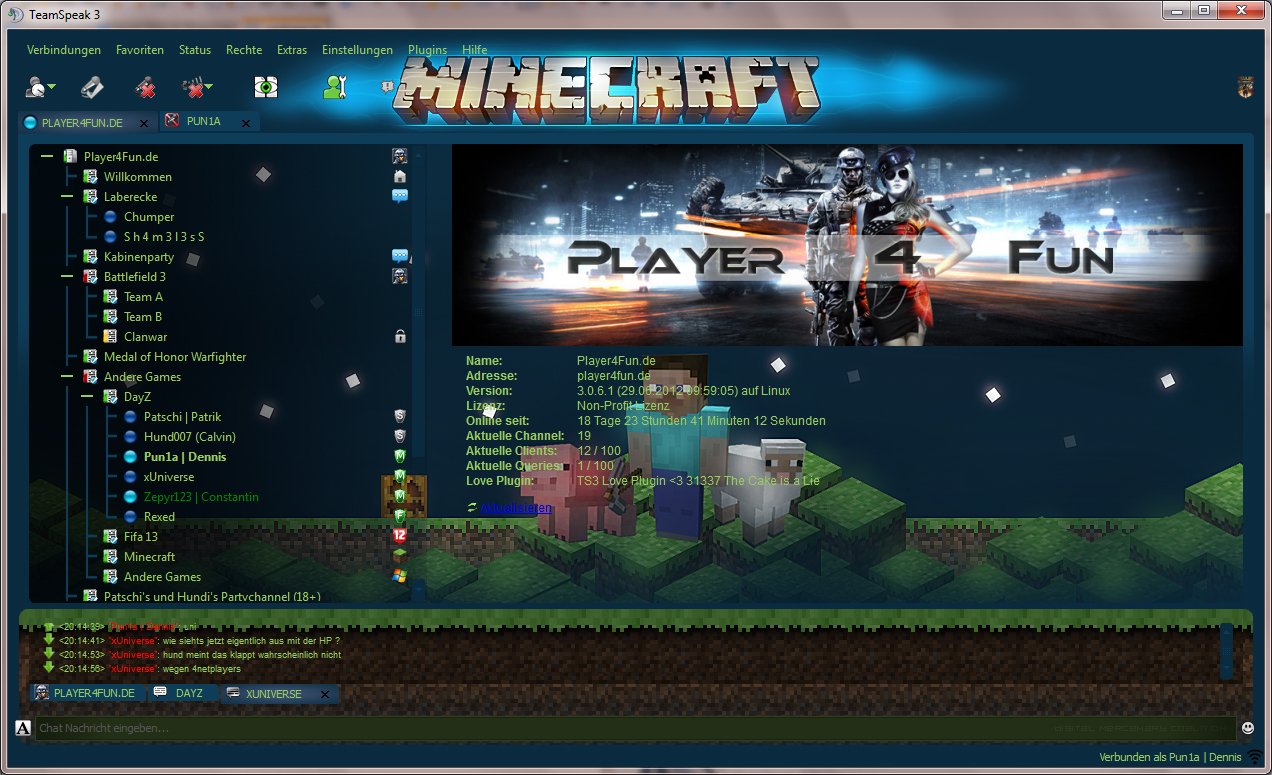Open the Favoriten menu
1272x775 pixels.
[x=140, y=50]
